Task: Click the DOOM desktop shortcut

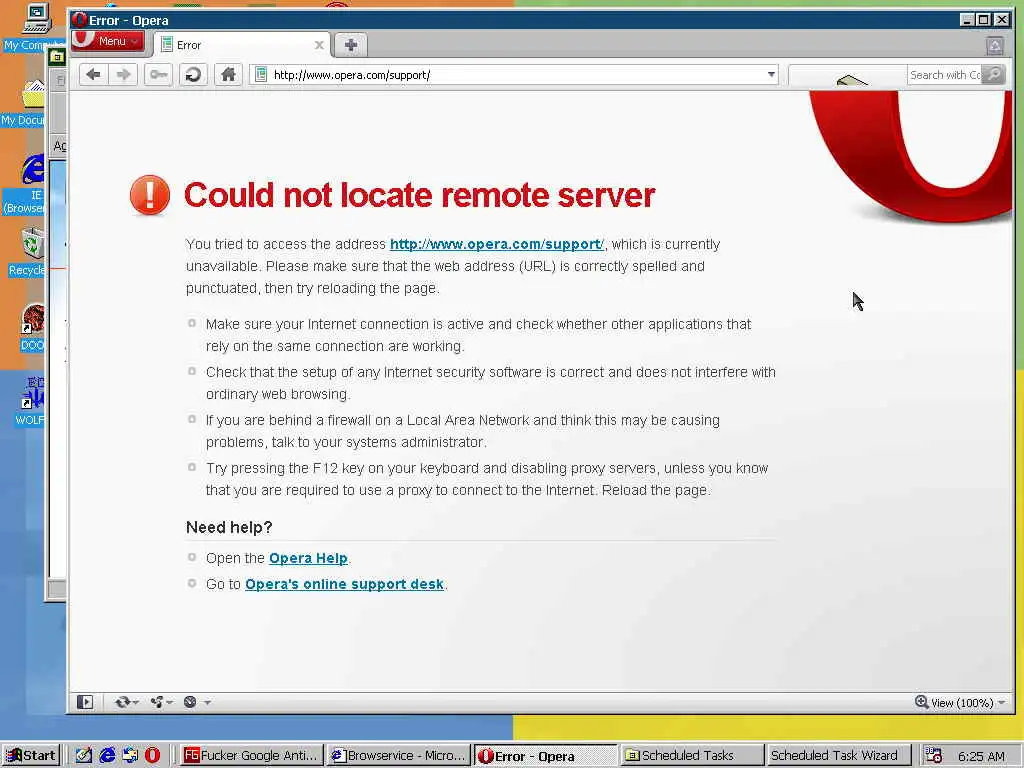Action: [x=31, y=328]
